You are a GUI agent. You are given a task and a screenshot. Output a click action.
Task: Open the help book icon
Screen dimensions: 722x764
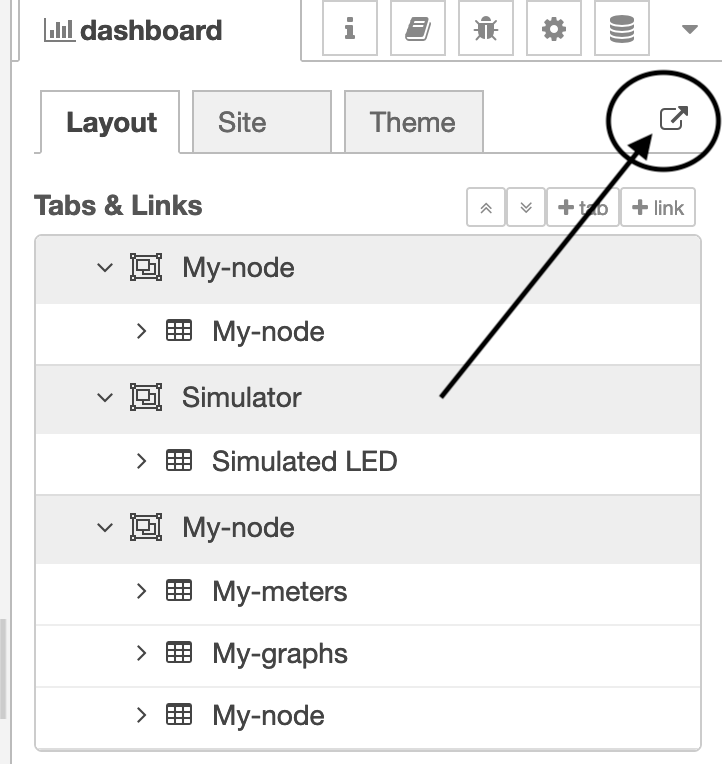click(x=418, y=28)
